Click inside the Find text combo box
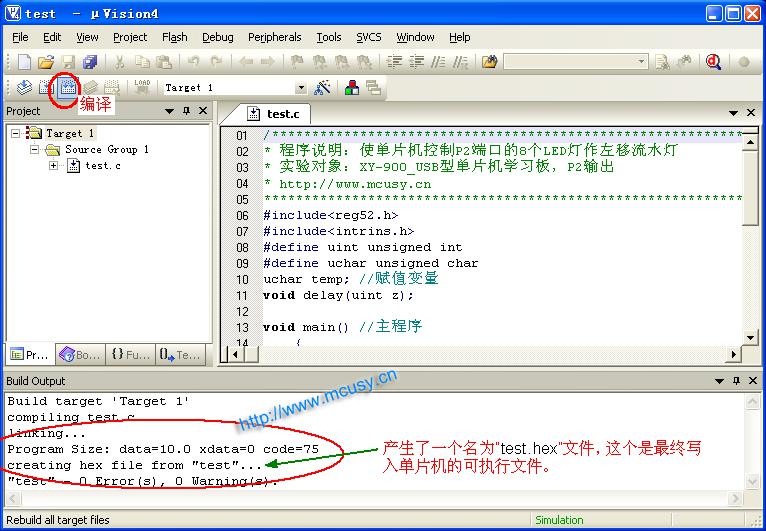This screenshot has height=531, width=766. 569,62
